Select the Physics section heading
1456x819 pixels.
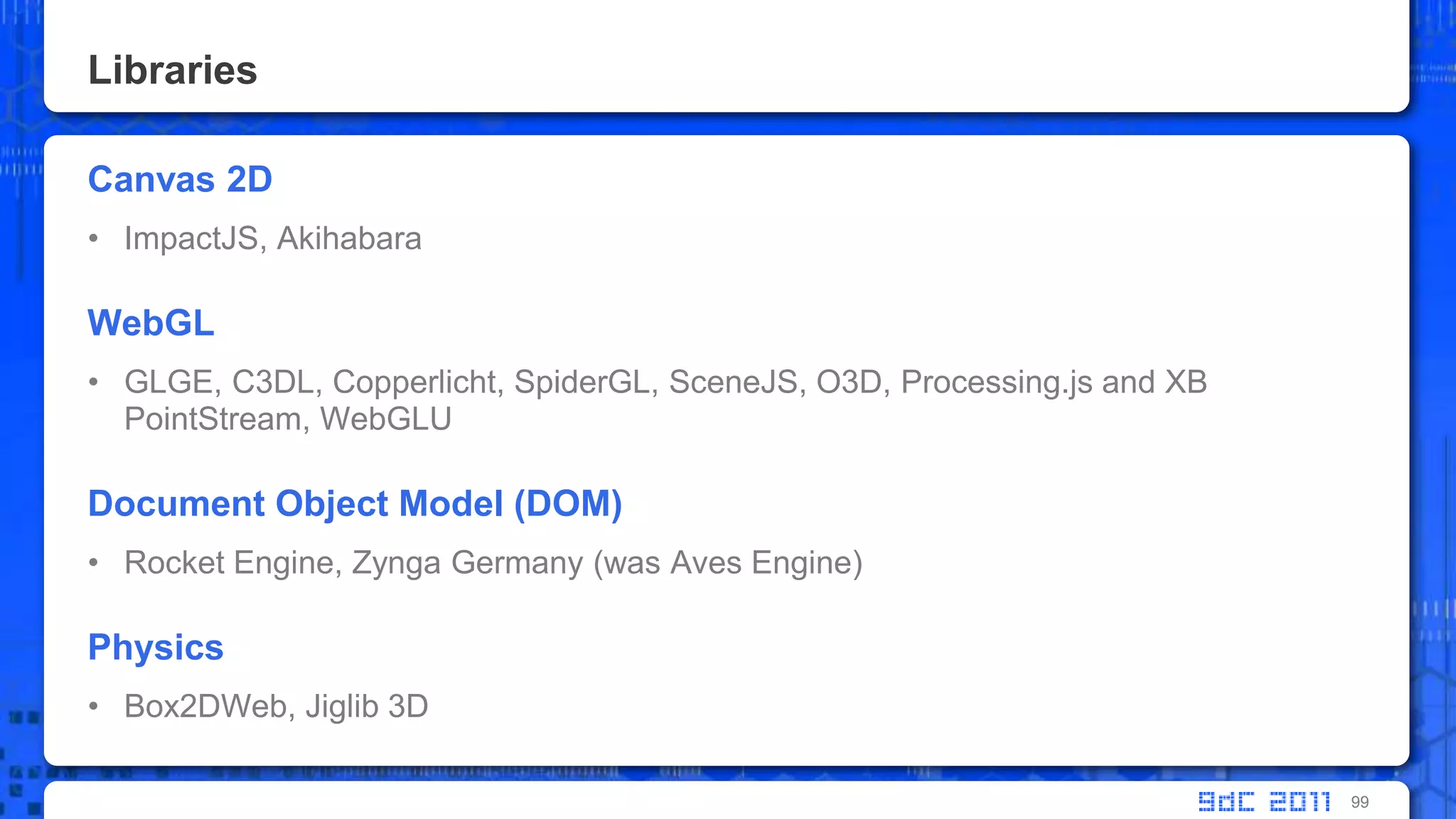click(x=156, y=647)
